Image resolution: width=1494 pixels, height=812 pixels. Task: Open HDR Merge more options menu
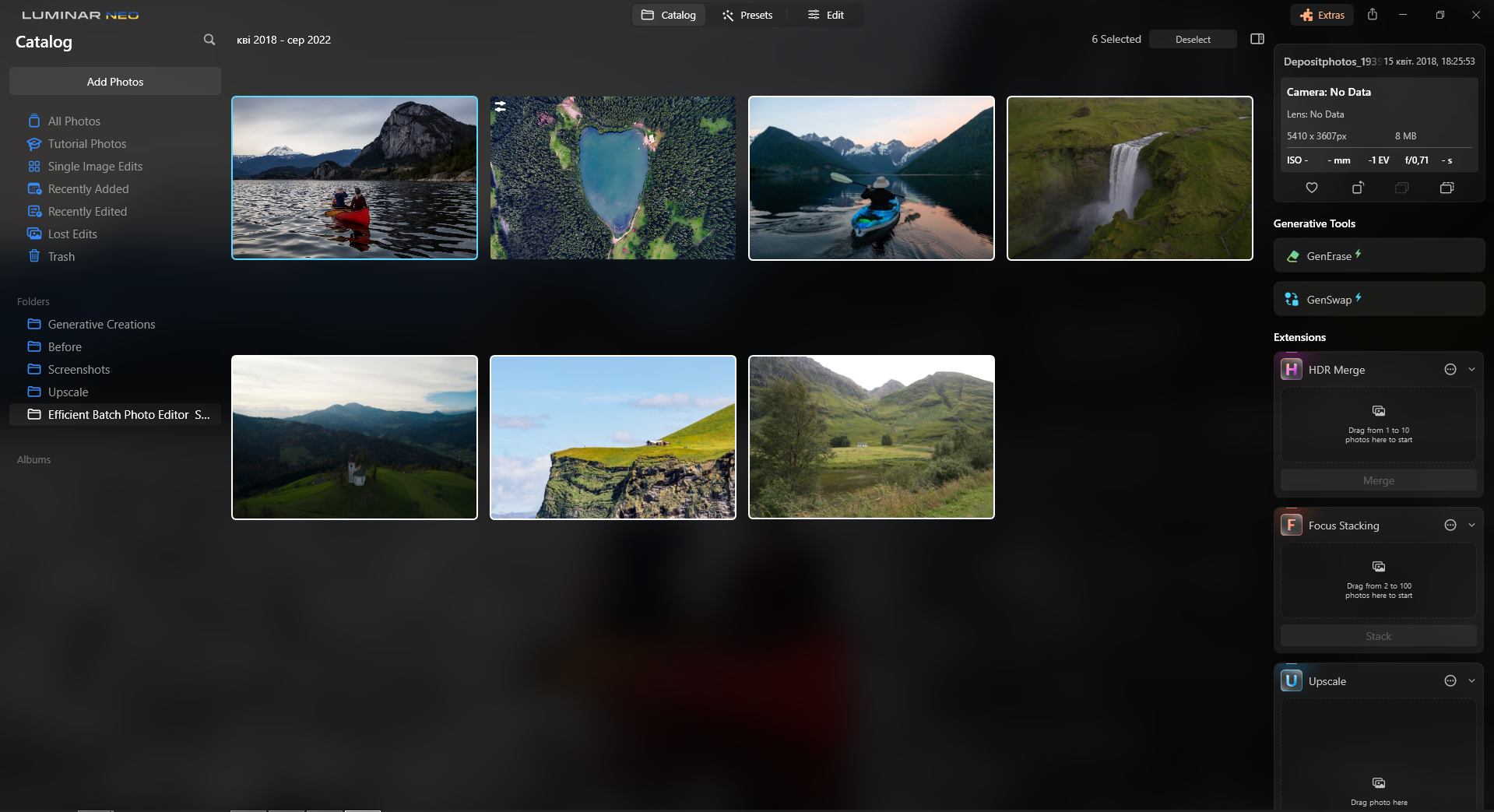[x=1450, y=370]
